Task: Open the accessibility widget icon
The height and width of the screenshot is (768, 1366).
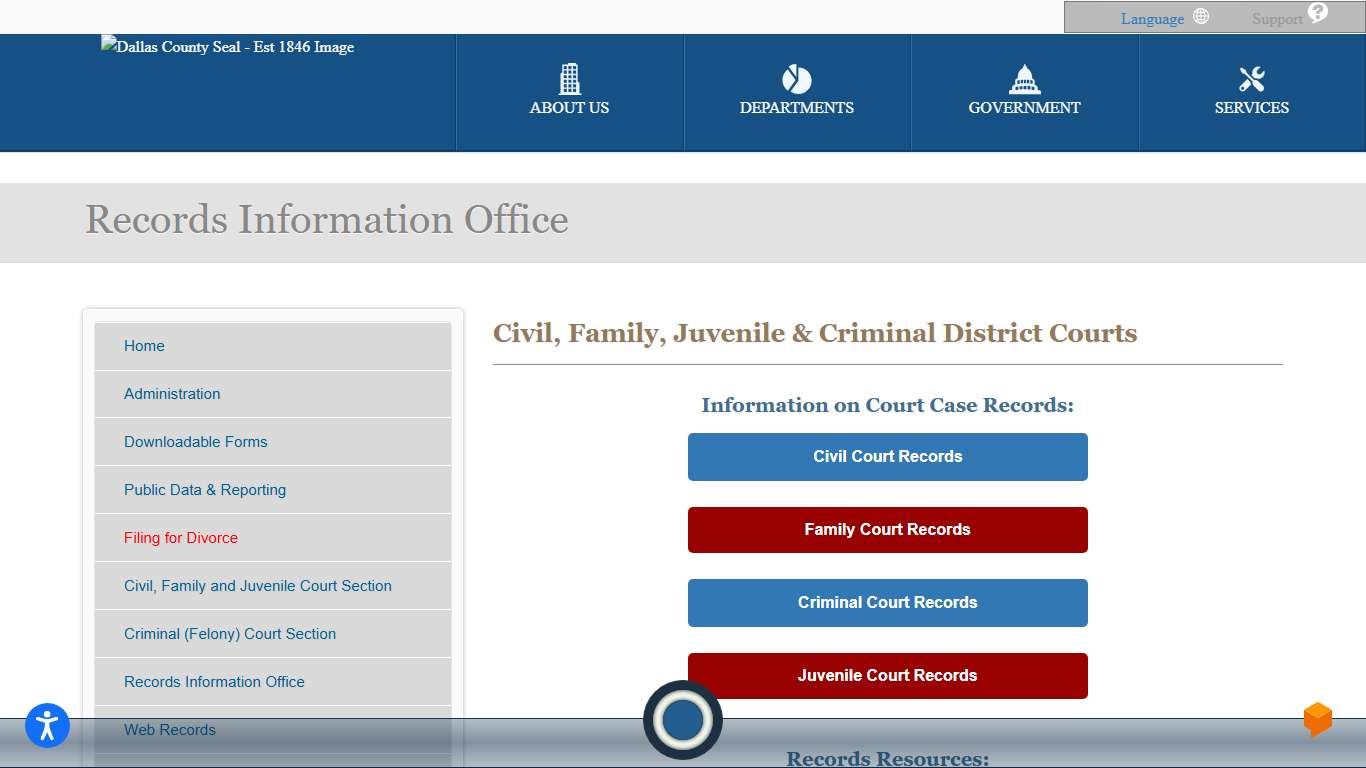Action: click(x=47, y=726)
